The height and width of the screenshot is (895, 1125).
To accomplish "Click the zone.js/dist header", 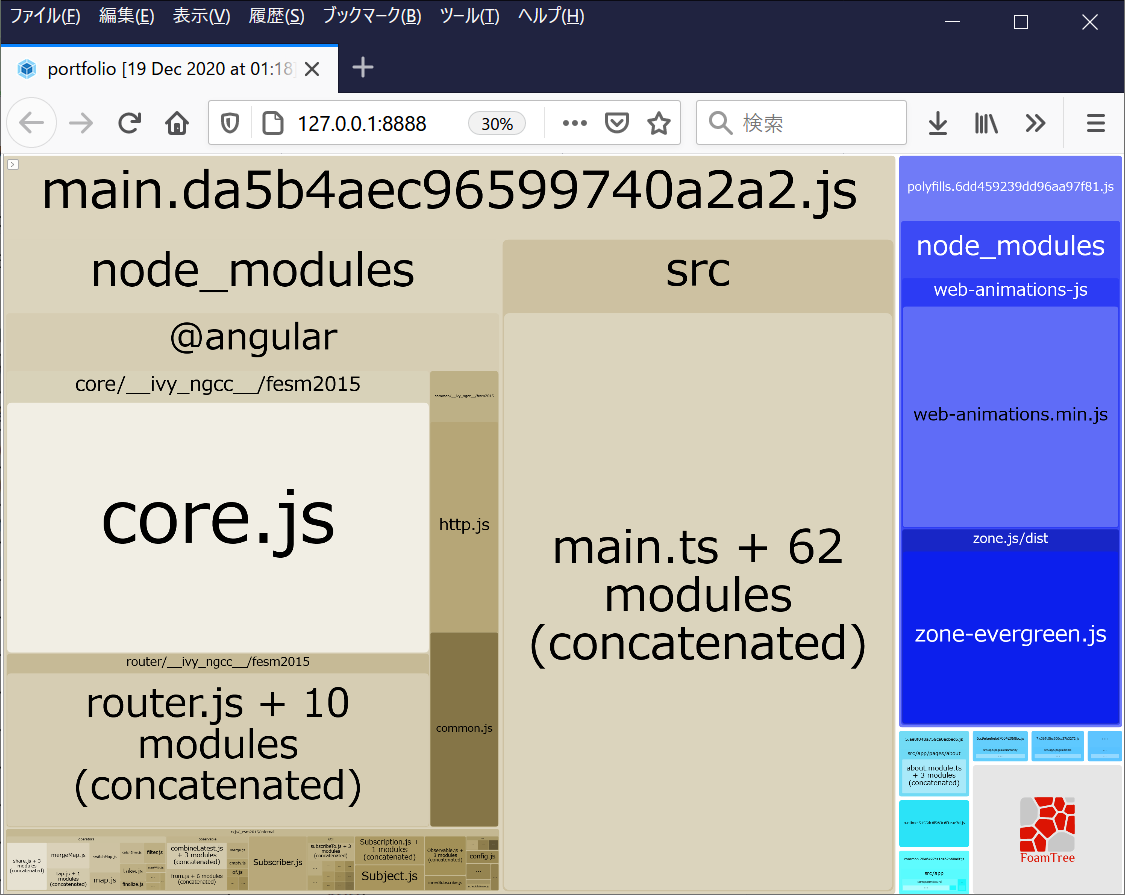I will pyautogui.click(x=1010, y=538).
